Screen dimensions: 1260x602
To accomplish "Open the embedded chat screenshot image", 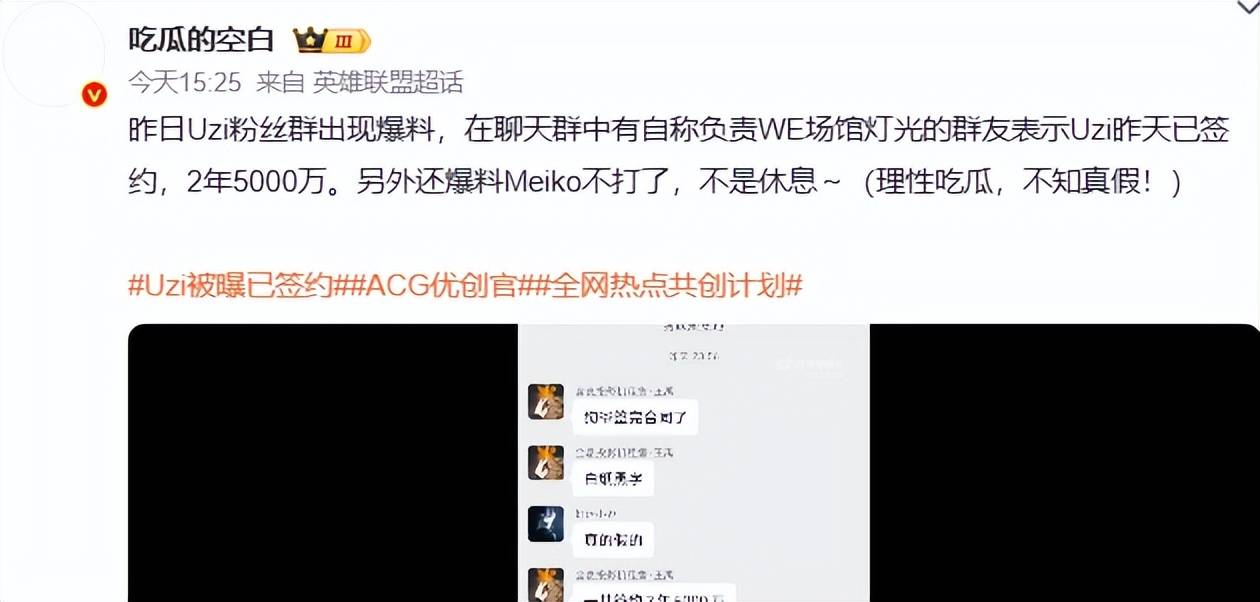I will coord(694,463).
